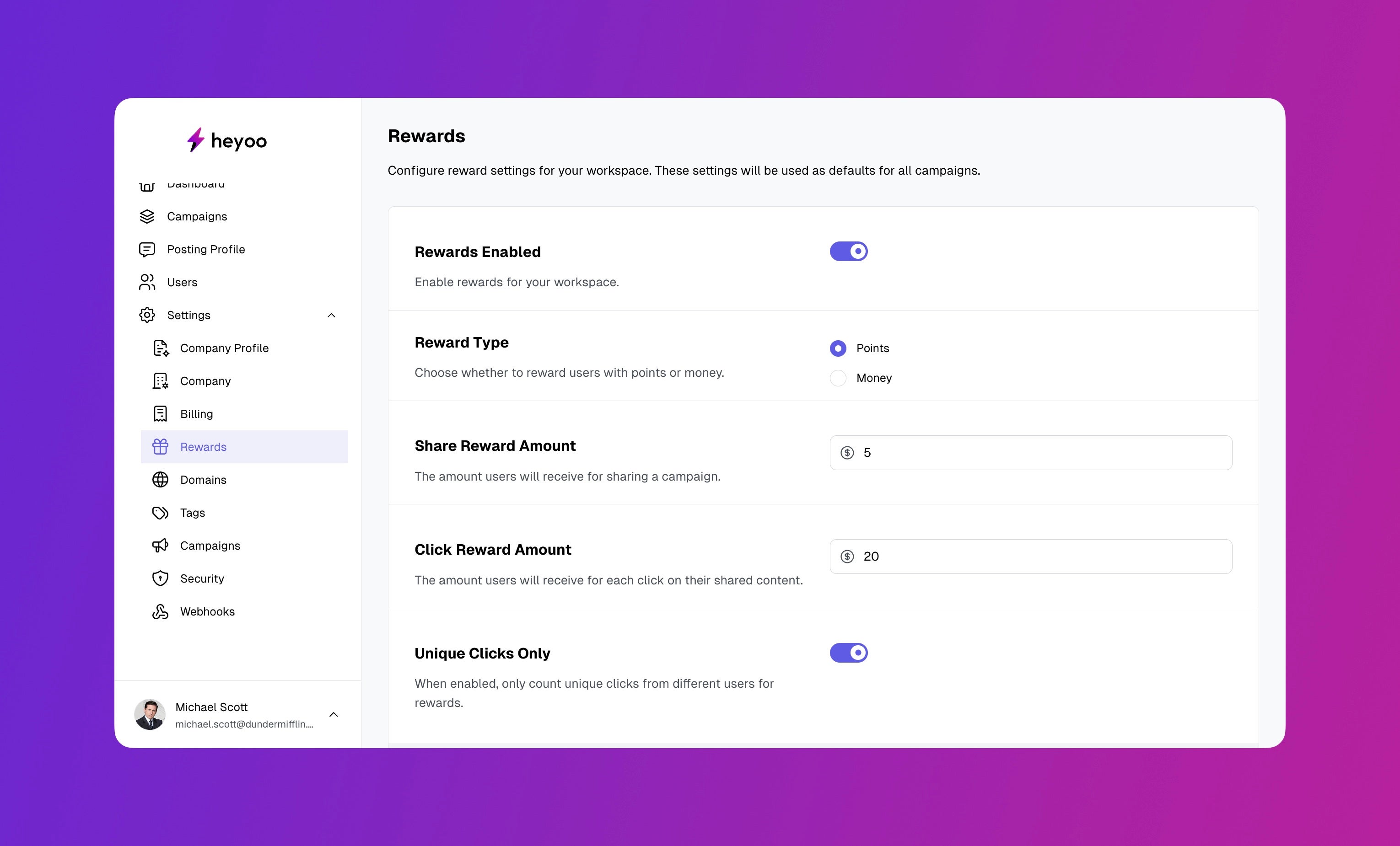
Task: Click the Security shield icon
Action: point(160,578)
